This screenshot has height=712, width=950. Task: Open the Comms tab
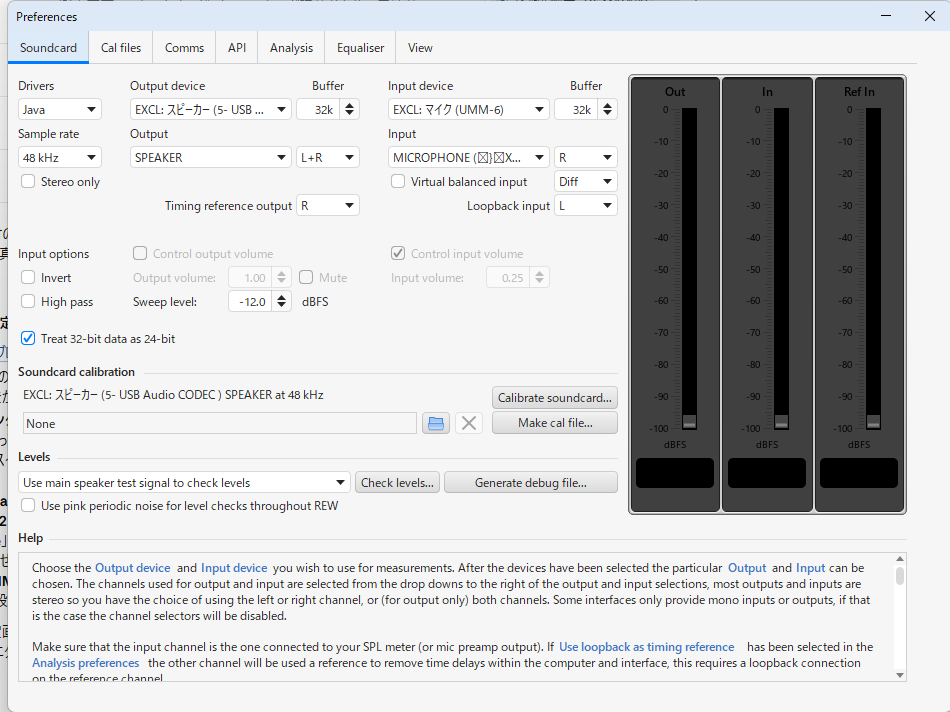click(184, 48)
